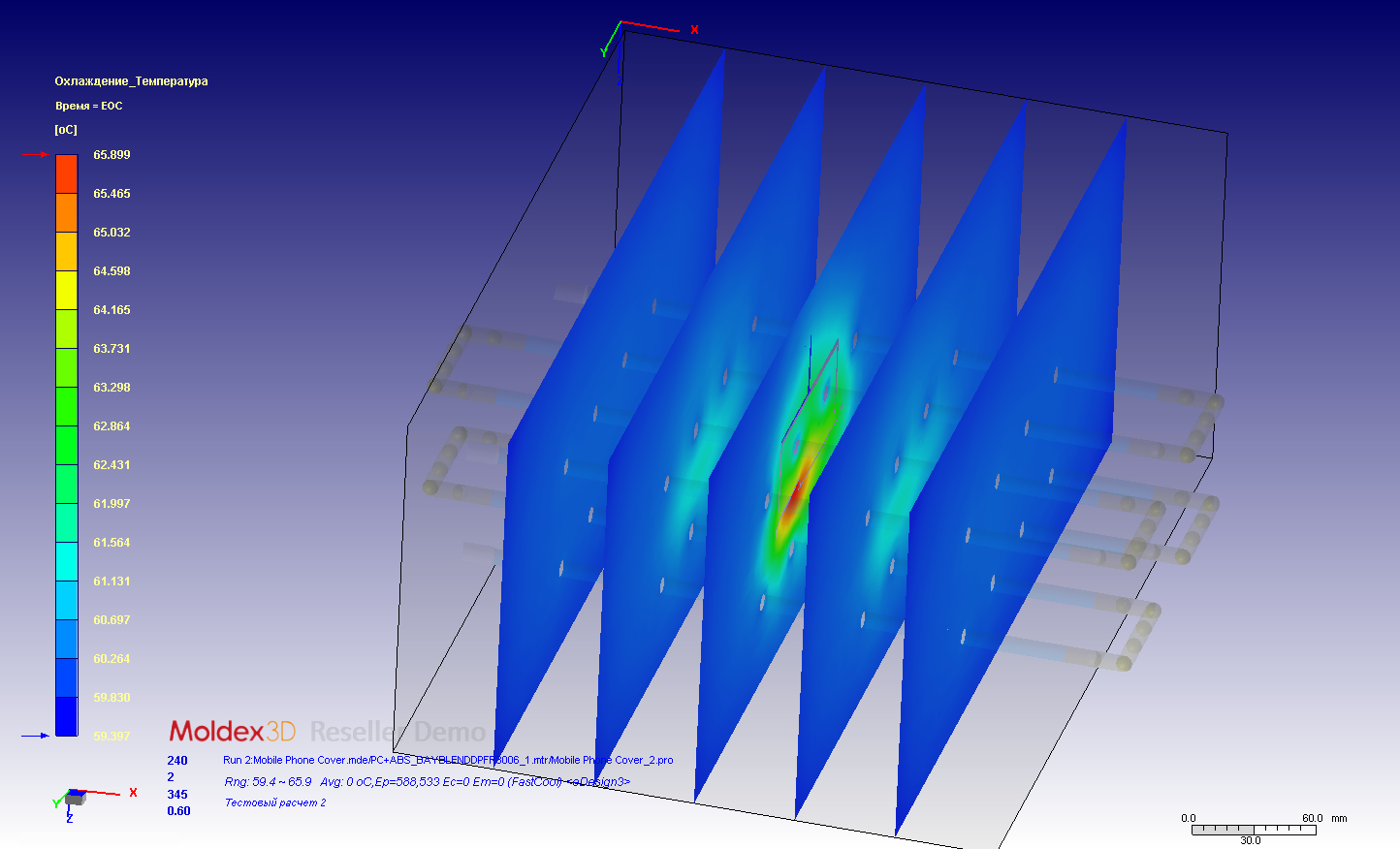This screenshot has width=1400, height=849.
Task: Click legend value 65.465
Action: click(111, 194)
